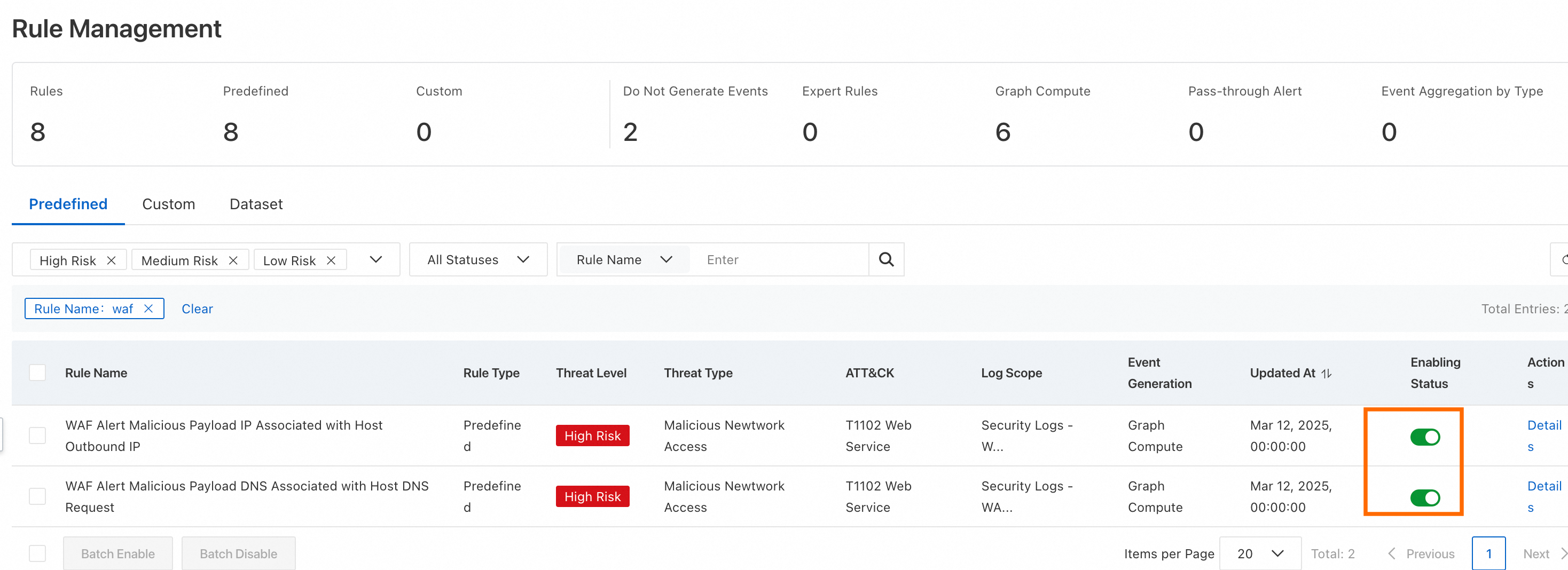Check the Host DNS Request rule checkbox
Viewport: 1568px width, 570px height.
click(38, 496)
